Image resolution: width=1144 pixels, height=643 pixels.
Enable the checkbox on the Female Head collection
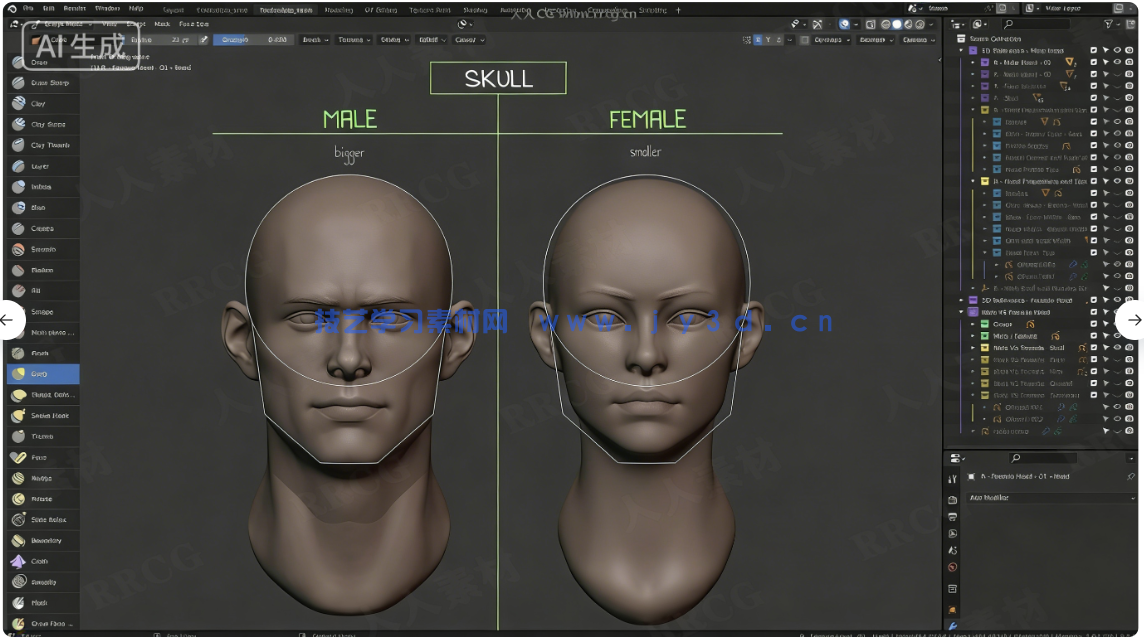point(1094,312)
